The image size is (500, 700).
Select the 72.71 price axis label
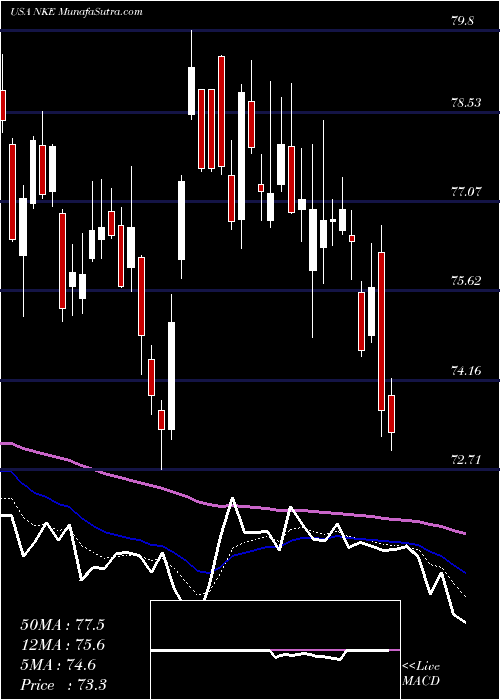click(466, 459)
